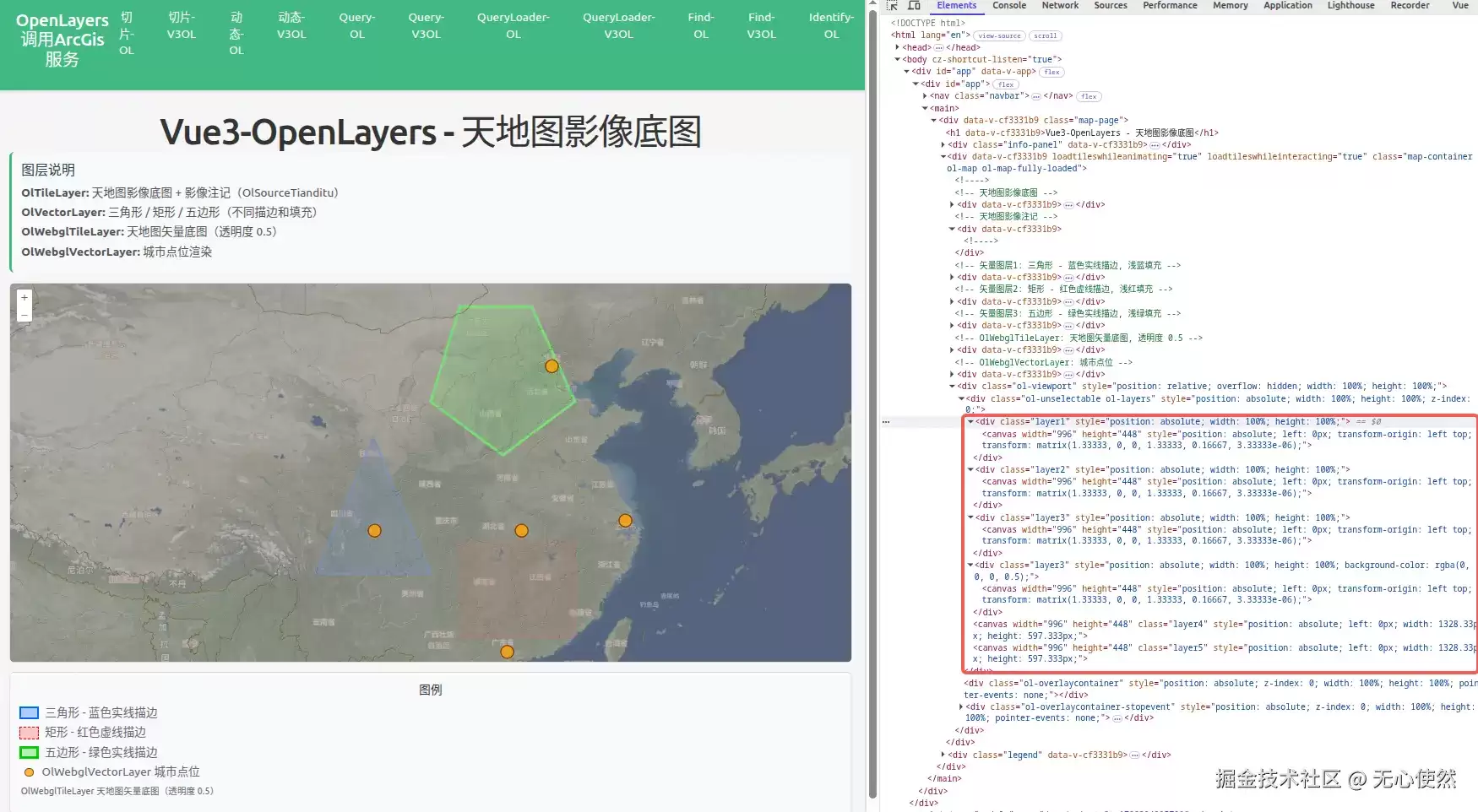Go to the Identify-OL navbar link
The width and height of the screenshot is (1478, 812).
831,26
